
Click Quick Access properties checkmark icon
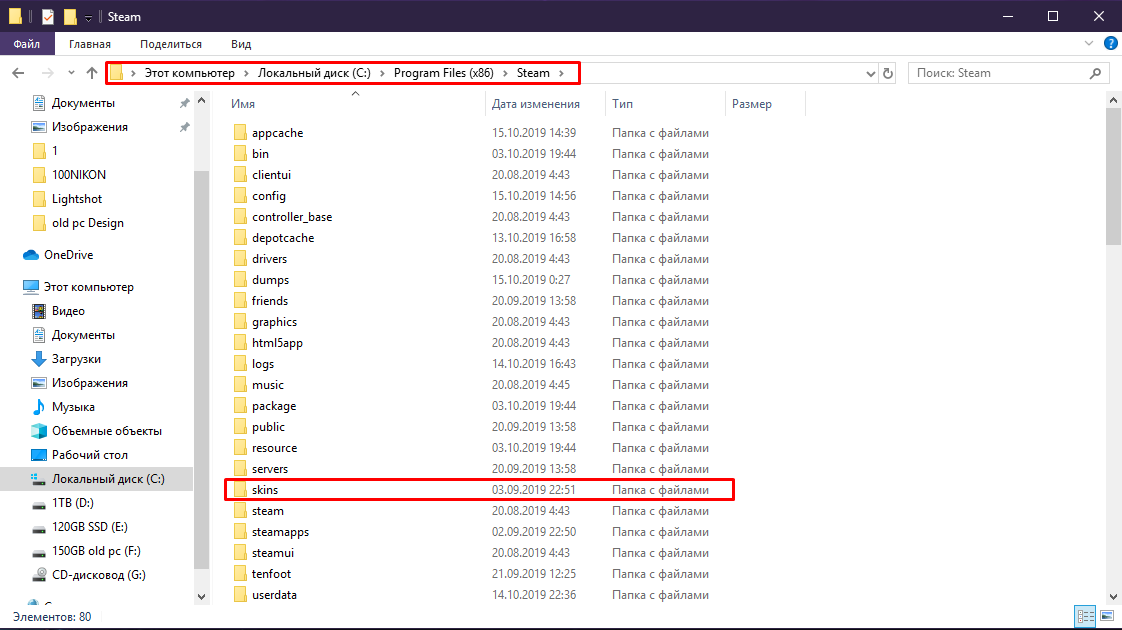tap(48, 16)
